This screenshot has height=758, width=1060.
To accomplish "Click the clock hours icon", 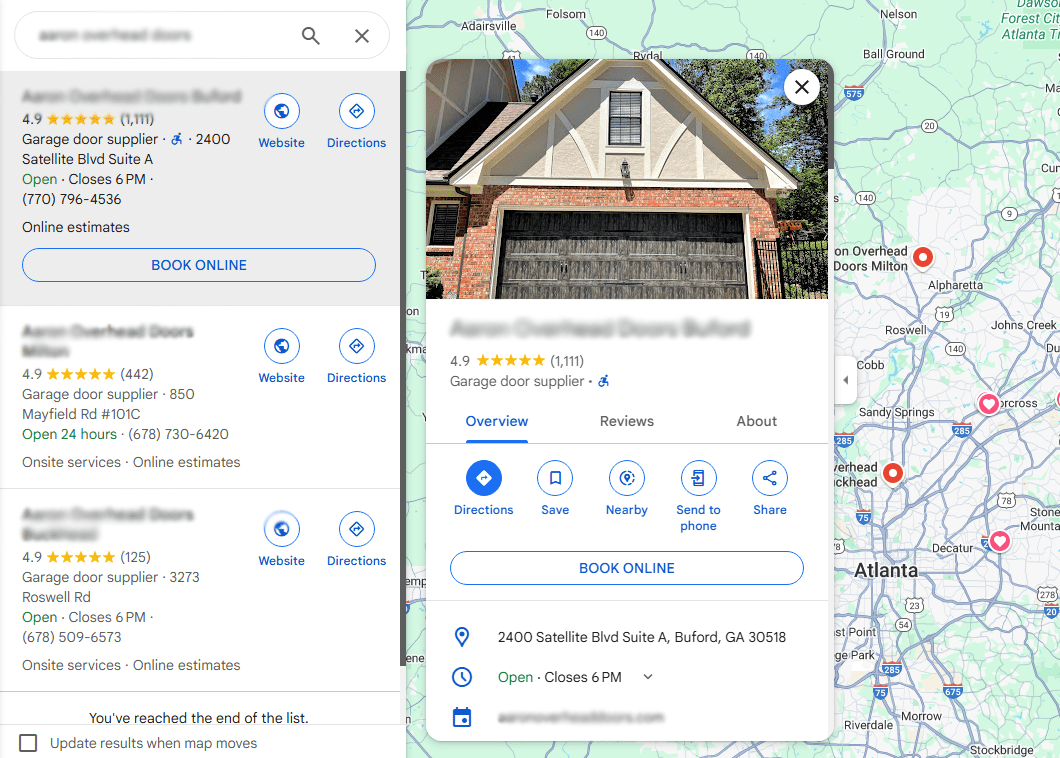I will click(462, 677).
